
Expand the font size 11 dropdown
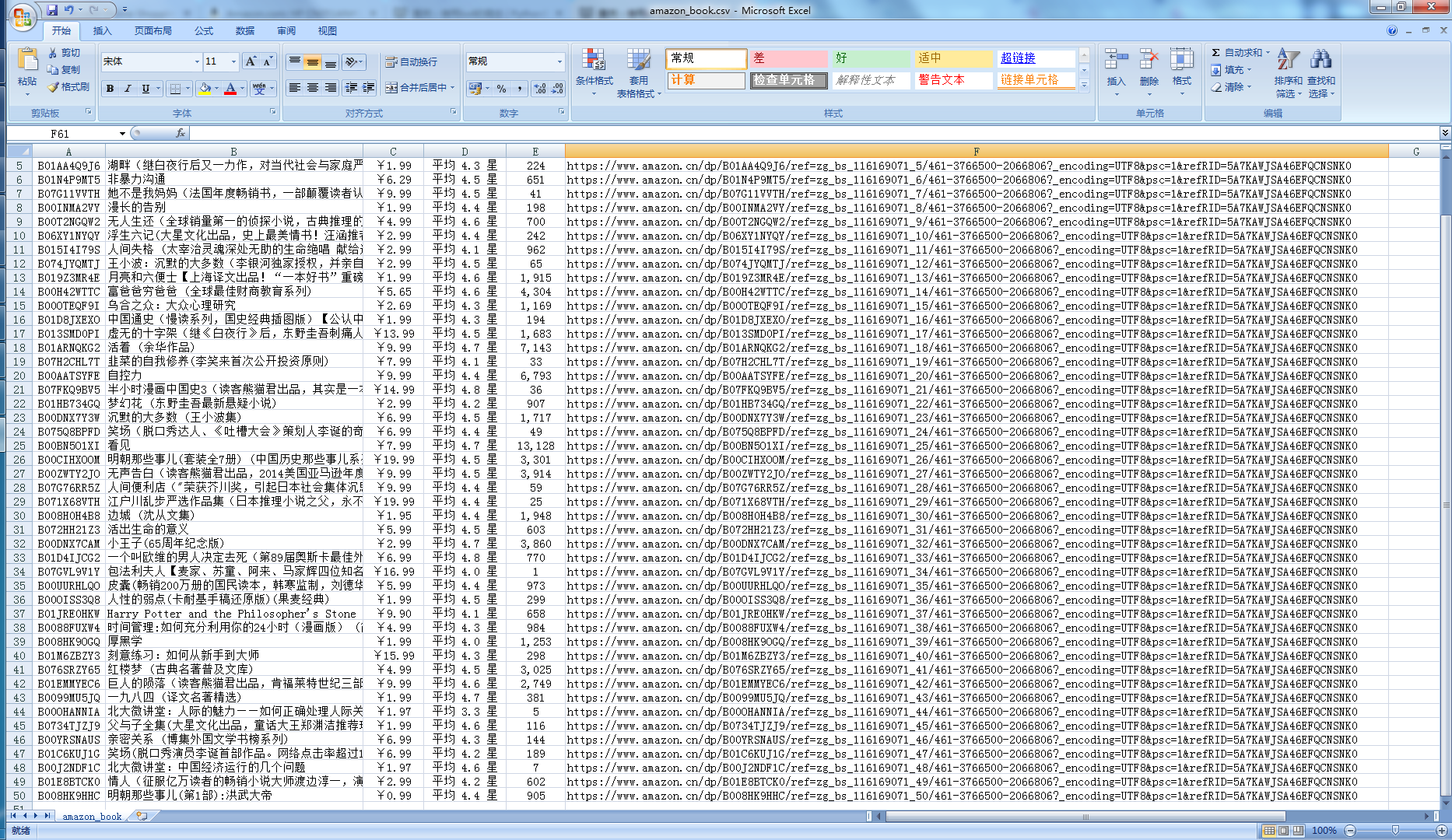pos(233,61)
